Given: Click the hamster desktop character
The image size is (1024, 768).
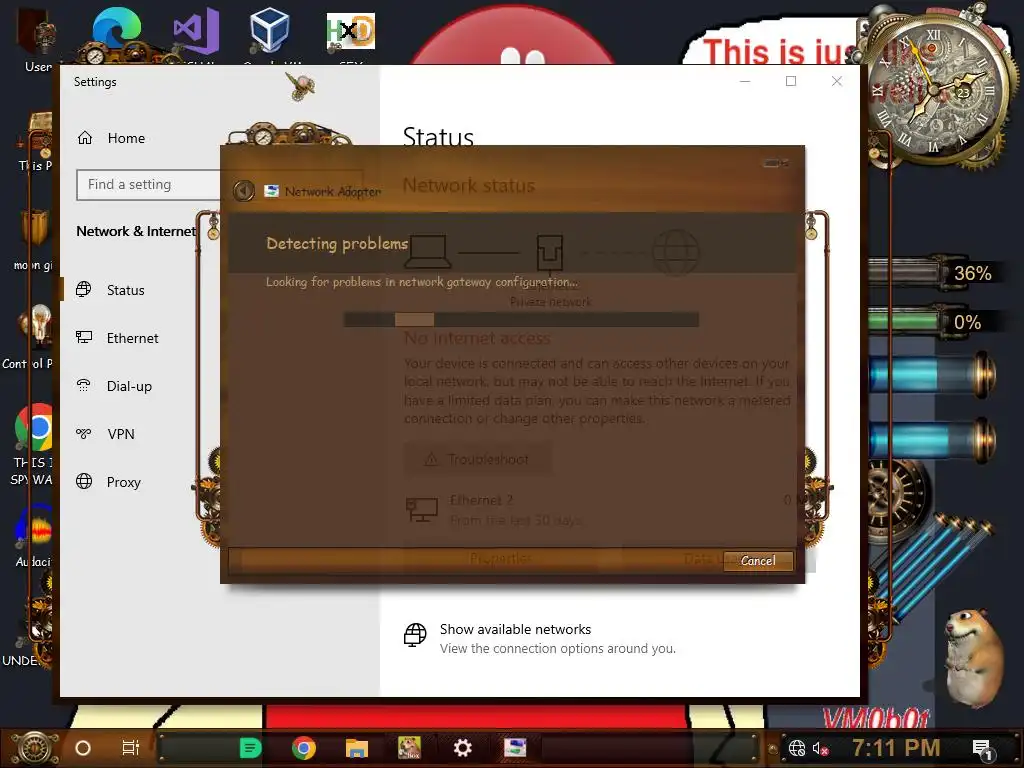Looking at the screenshot, I should tap(974, 656).
